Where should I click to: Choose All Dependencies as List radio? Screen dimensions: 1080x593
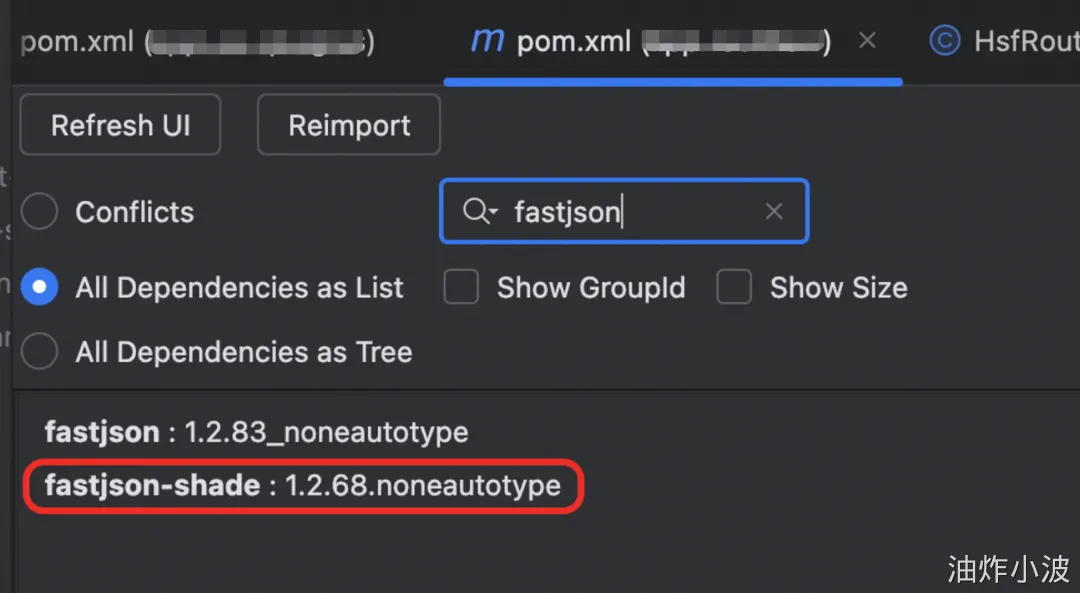click(x=40, y=288)
